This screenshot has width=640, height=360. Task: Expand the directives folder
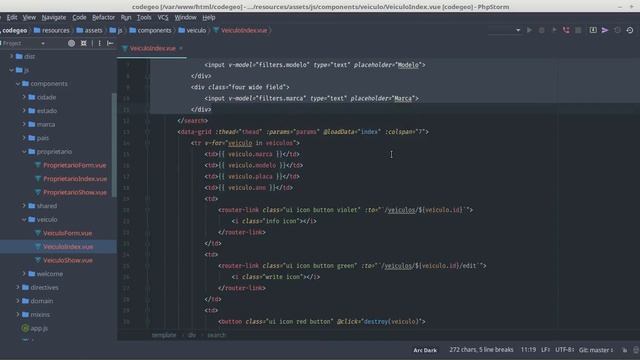[18, 287]
